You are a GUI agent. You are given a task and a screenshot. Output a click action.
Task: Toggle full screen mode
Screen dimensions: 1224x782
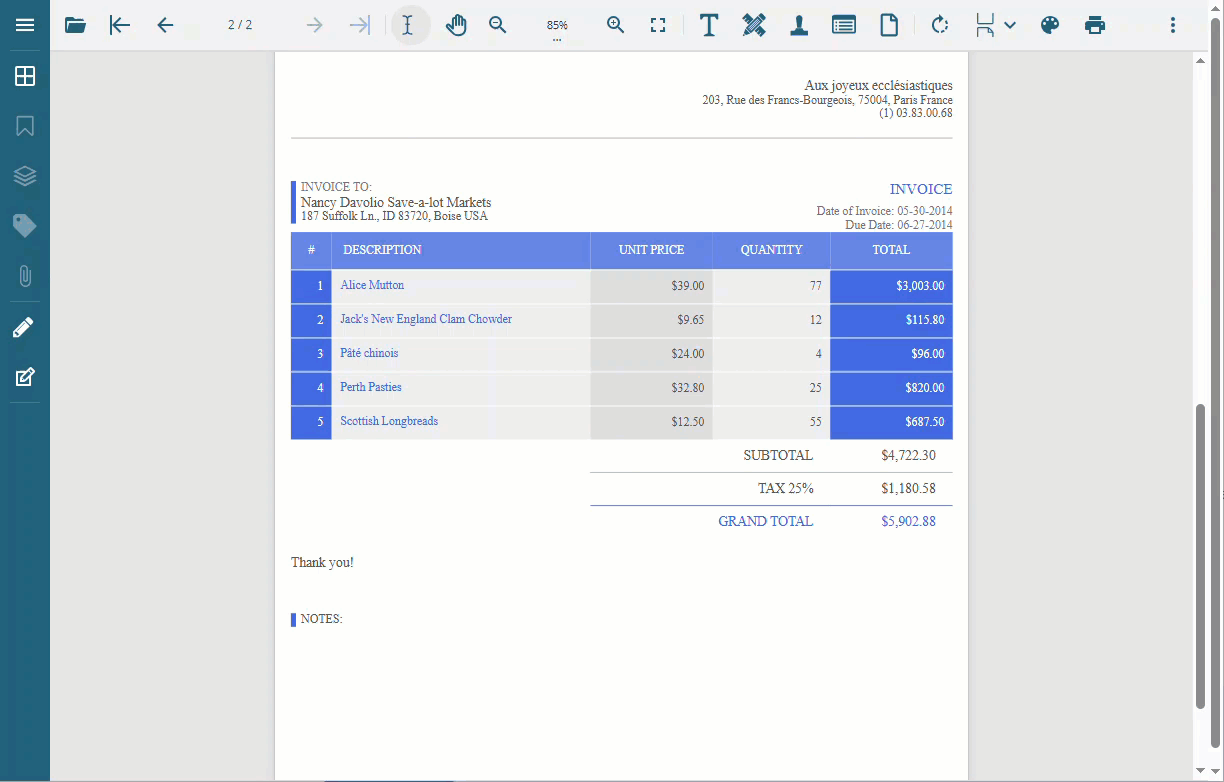pos(658,25)
